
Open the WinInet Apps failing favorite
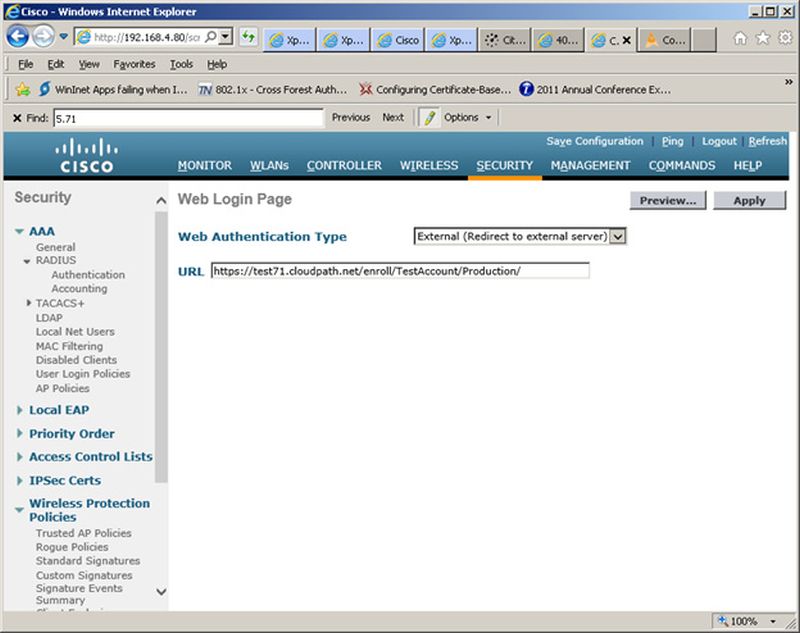pyautogui.click(x=113, y=90)
